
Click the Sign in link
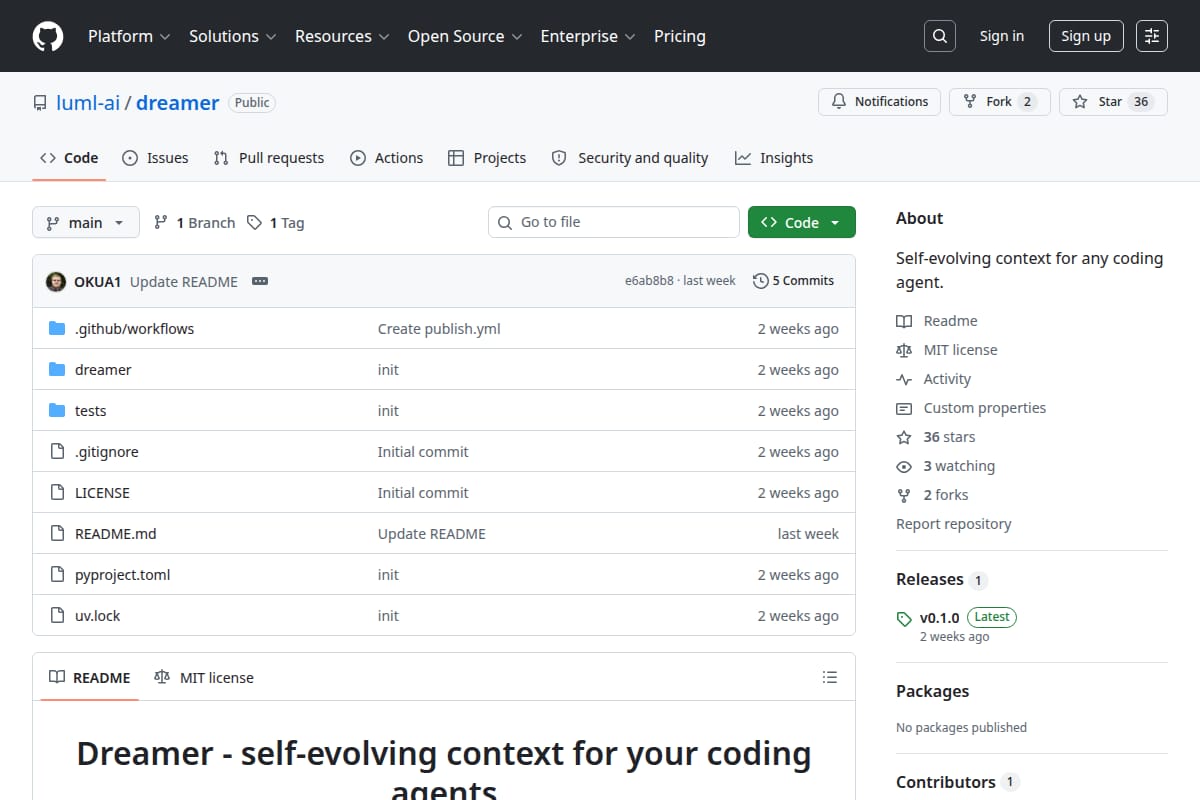tap(1002, 36)
